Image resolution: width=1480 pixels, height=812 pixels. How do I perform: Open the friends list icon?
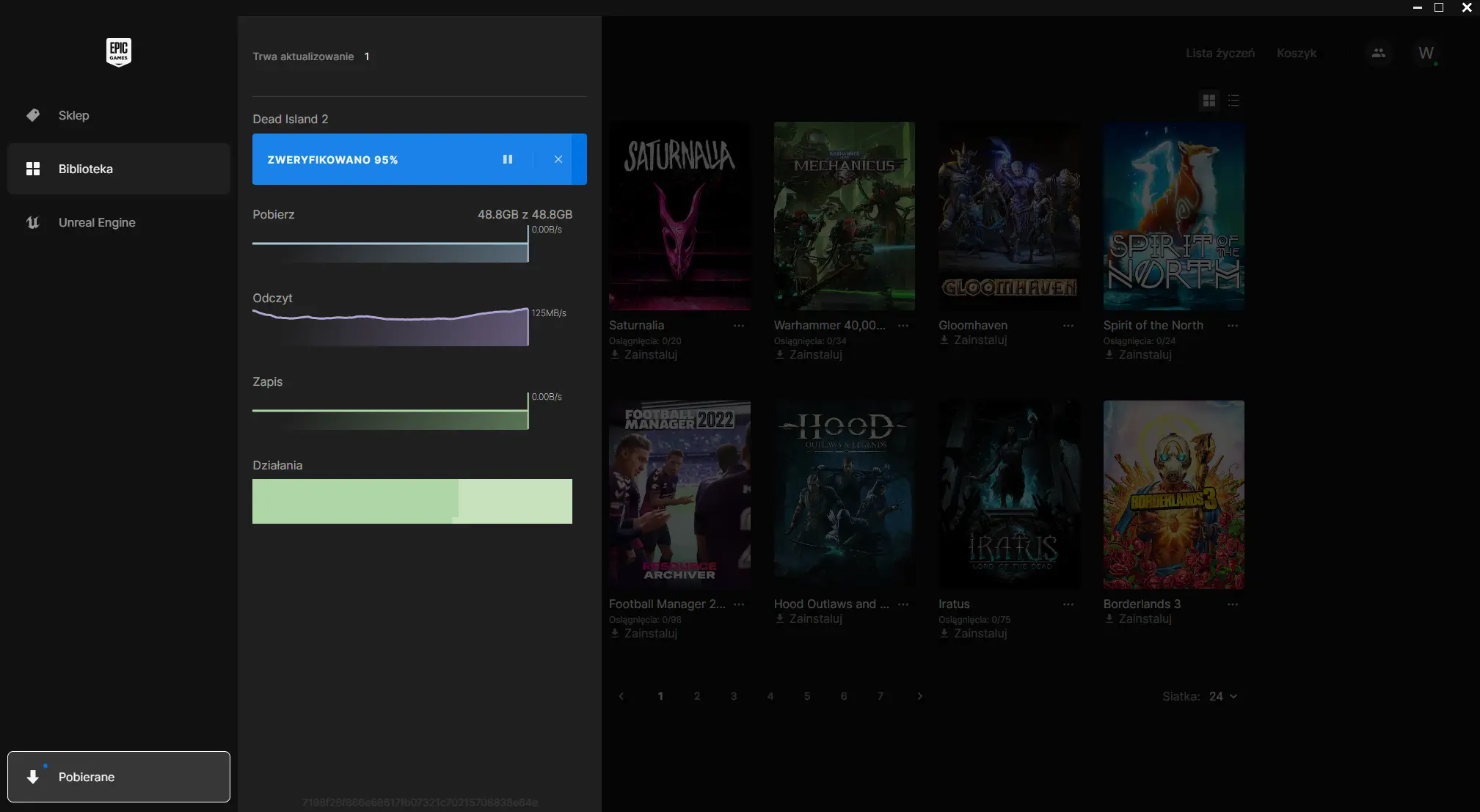coord(1379,53)
